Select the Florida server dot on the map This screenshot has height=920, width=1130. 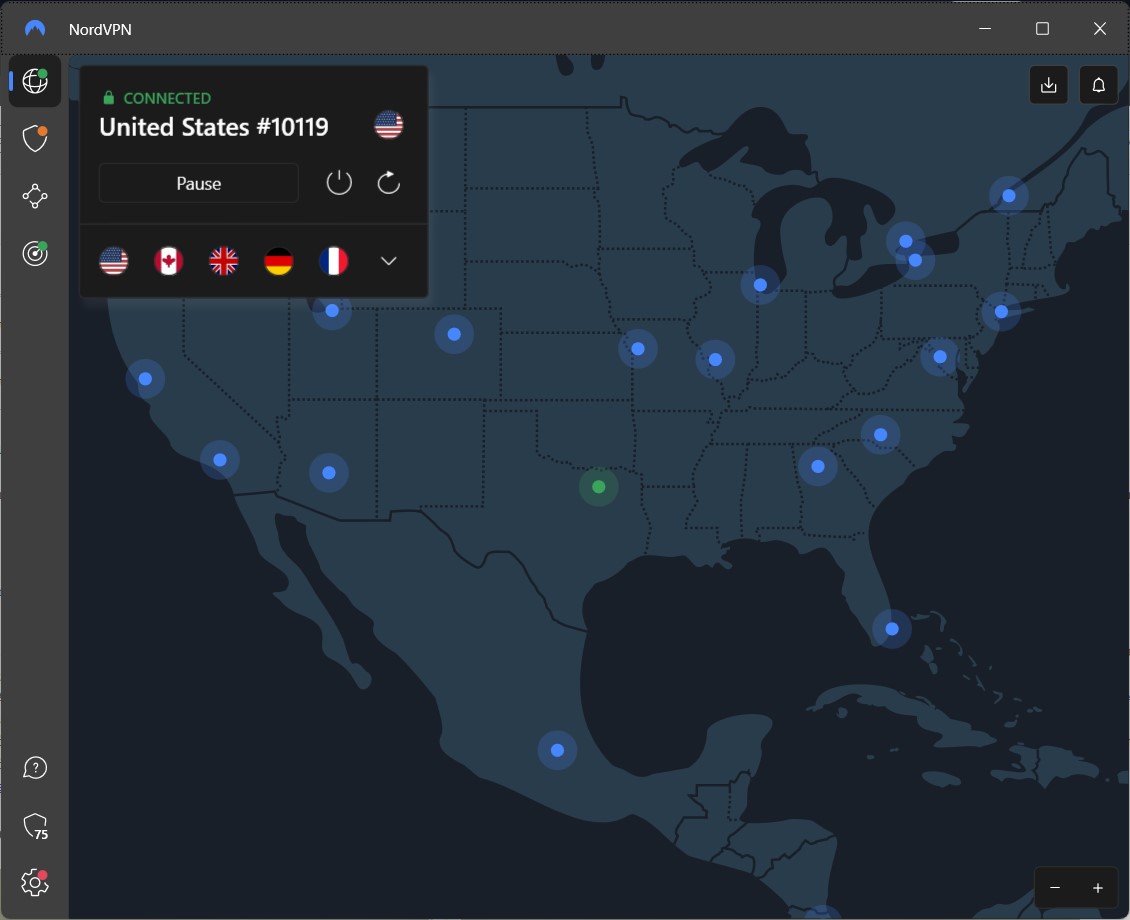point(891,629)
